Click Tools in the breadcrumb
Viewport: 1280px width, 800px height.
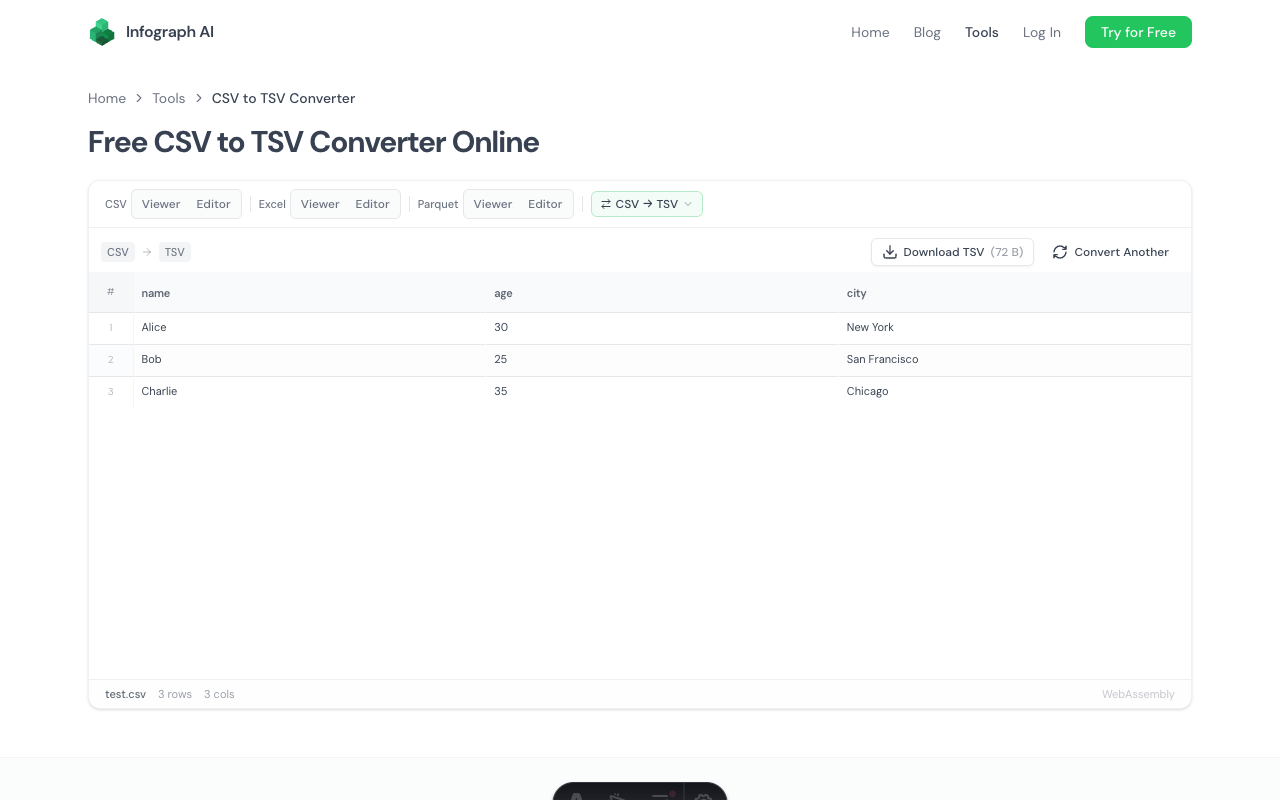tap(169, 98)
